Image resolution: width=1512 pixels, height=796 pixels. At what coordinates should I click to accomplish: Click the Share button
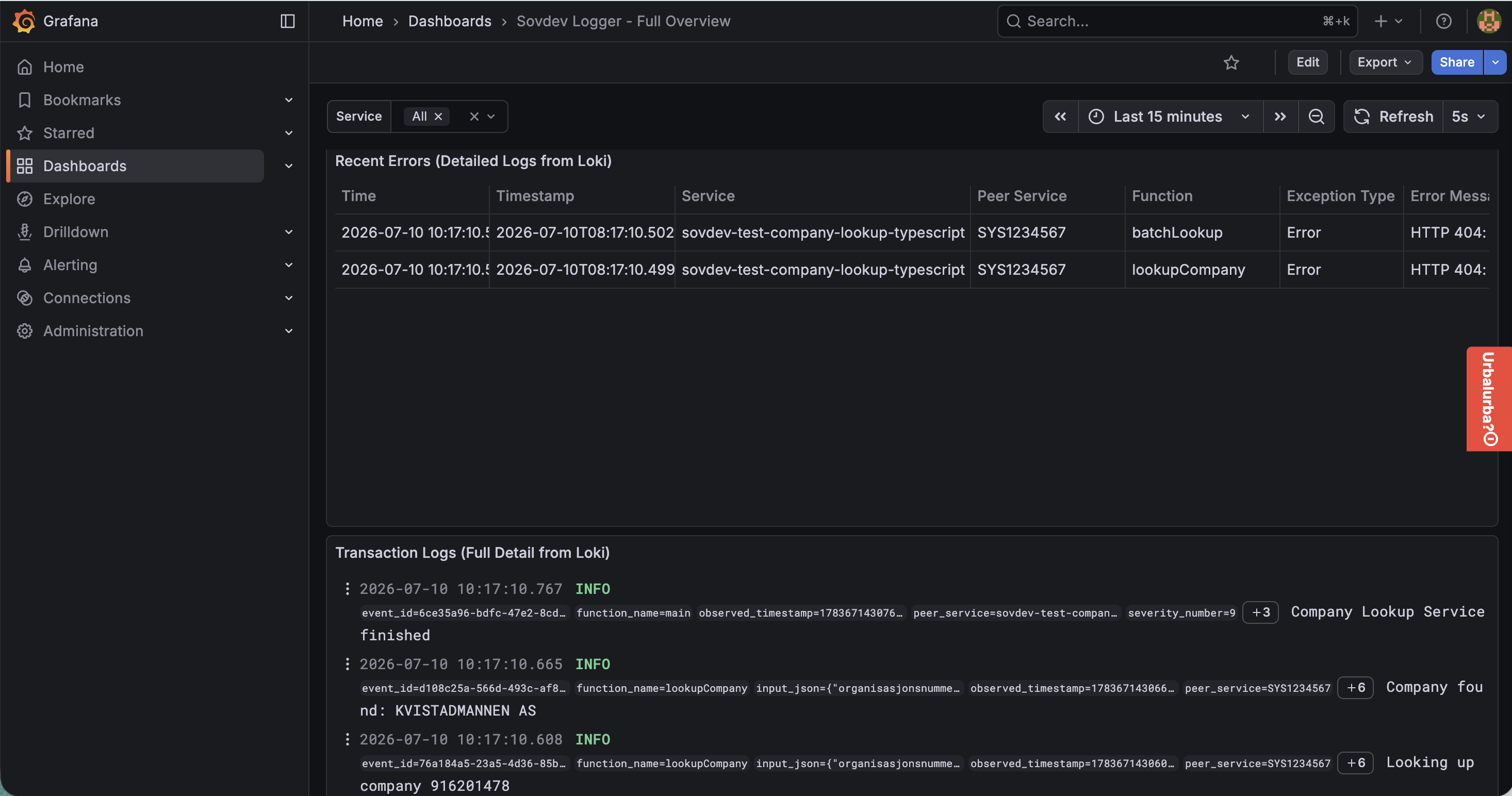coord(1456,62)
